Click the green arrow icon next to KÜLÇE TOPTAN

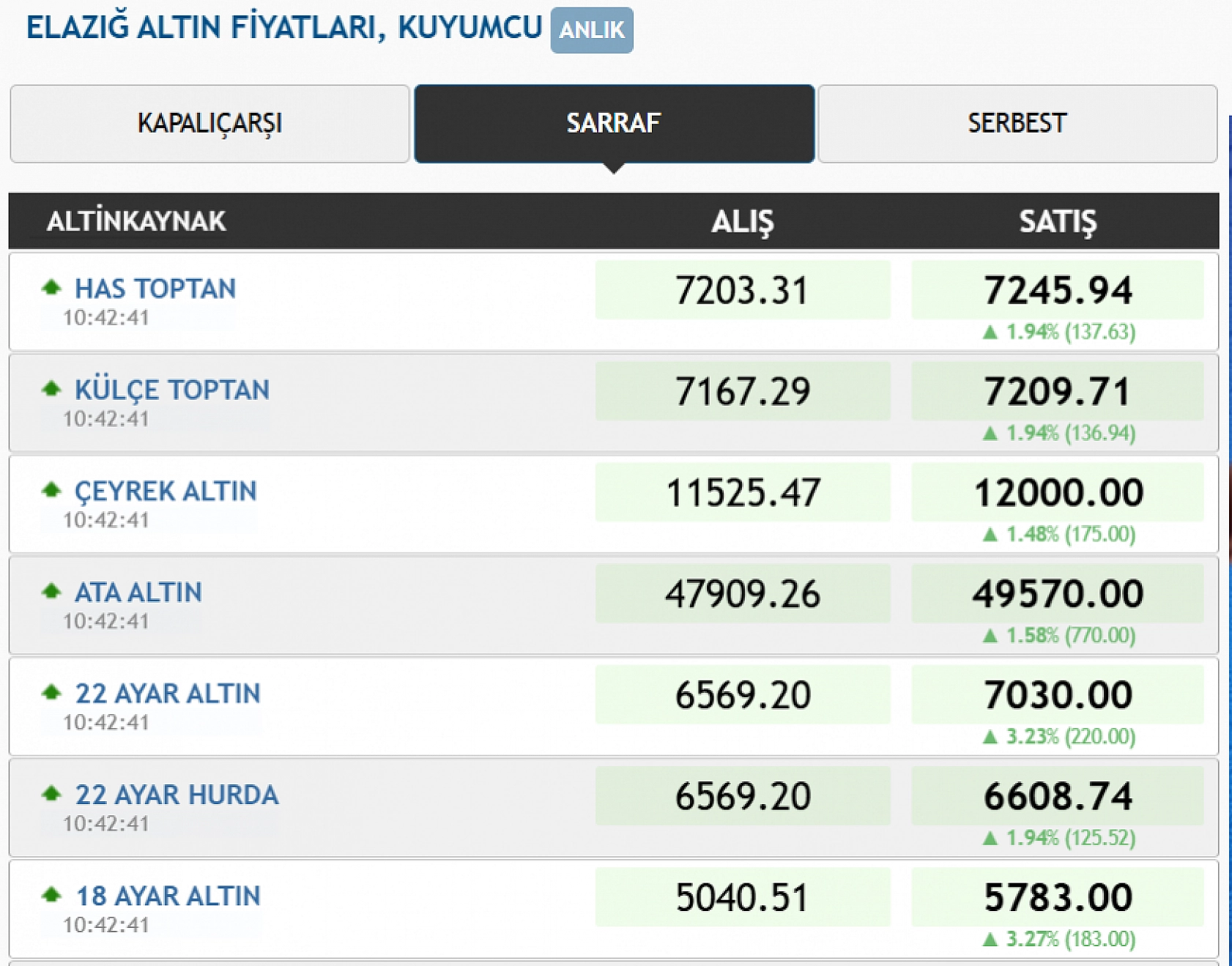[50, 389]
